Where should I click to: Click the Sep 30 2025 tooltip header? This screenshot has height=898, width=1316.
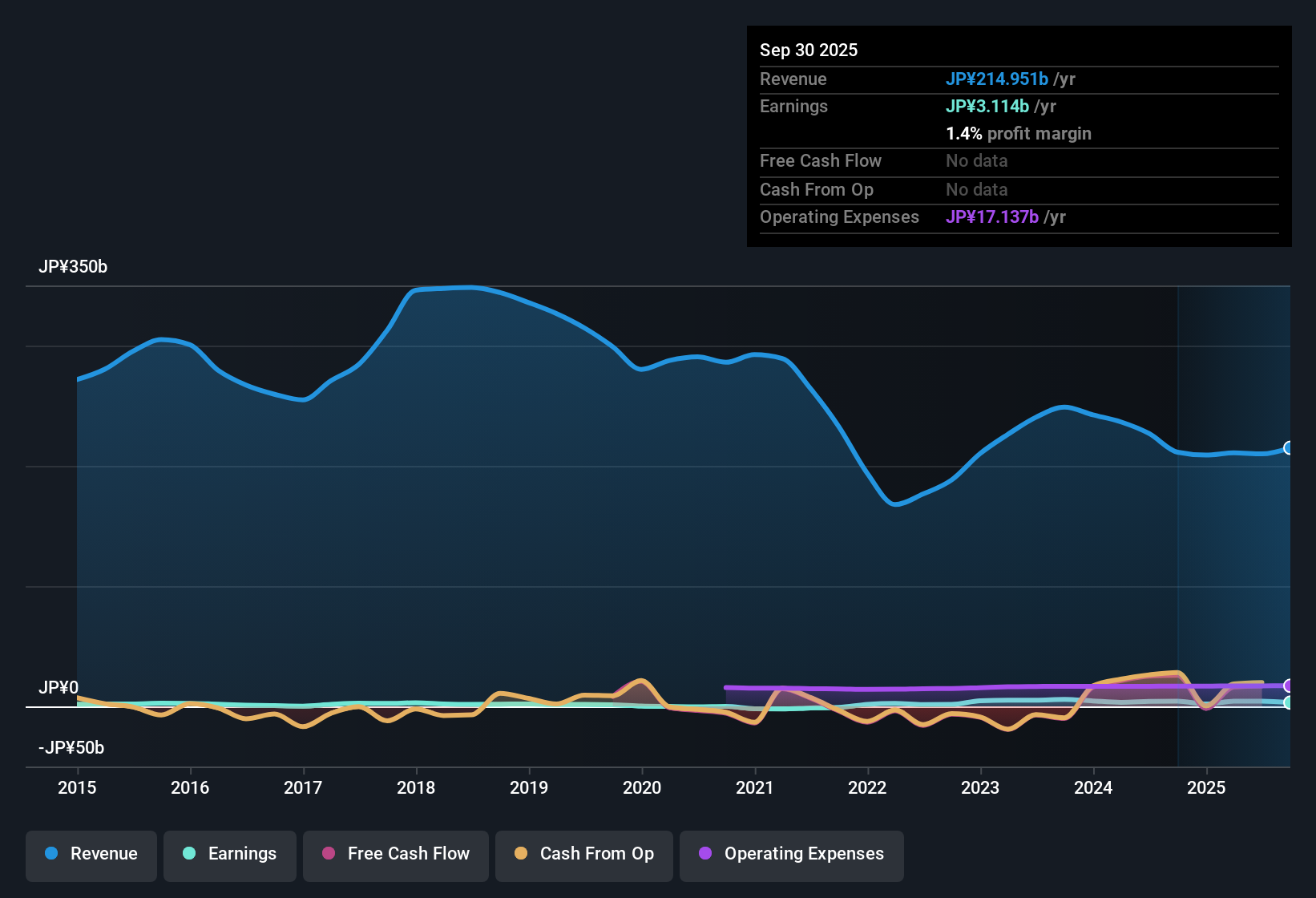click(809, 50)
